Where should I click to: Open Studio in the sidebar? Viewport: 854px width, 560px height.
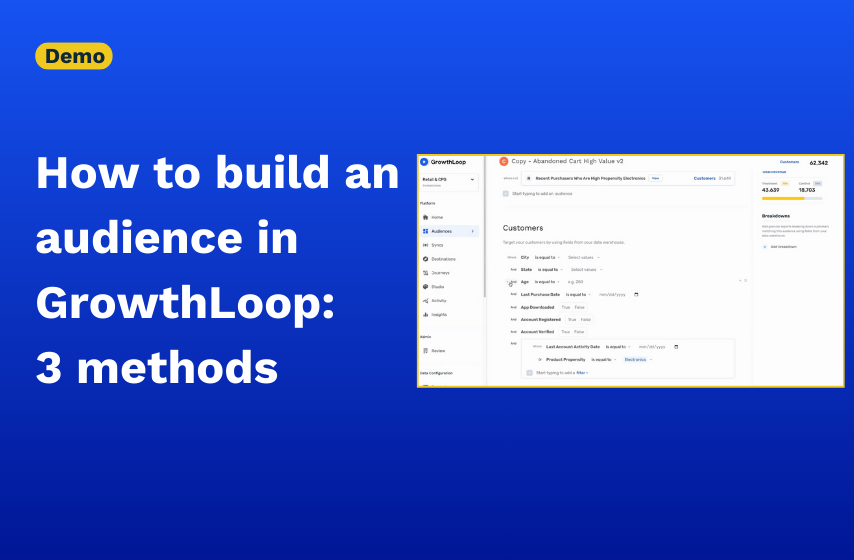pos(438,287)
